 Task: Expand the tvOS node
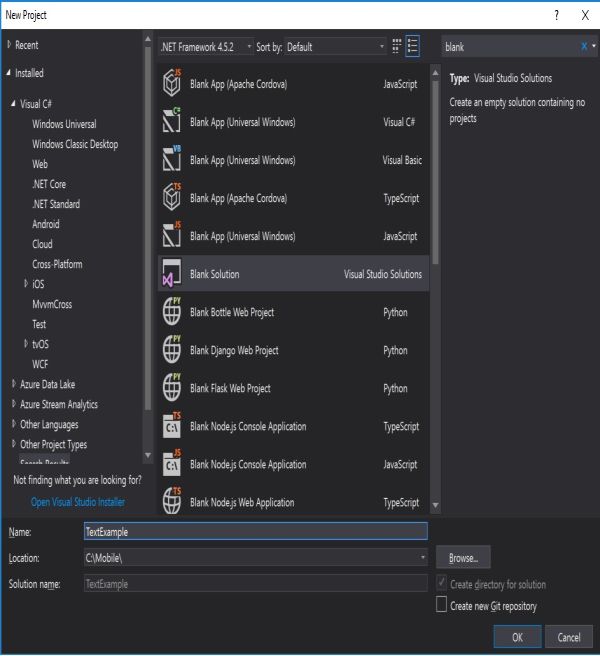(26, 344)
